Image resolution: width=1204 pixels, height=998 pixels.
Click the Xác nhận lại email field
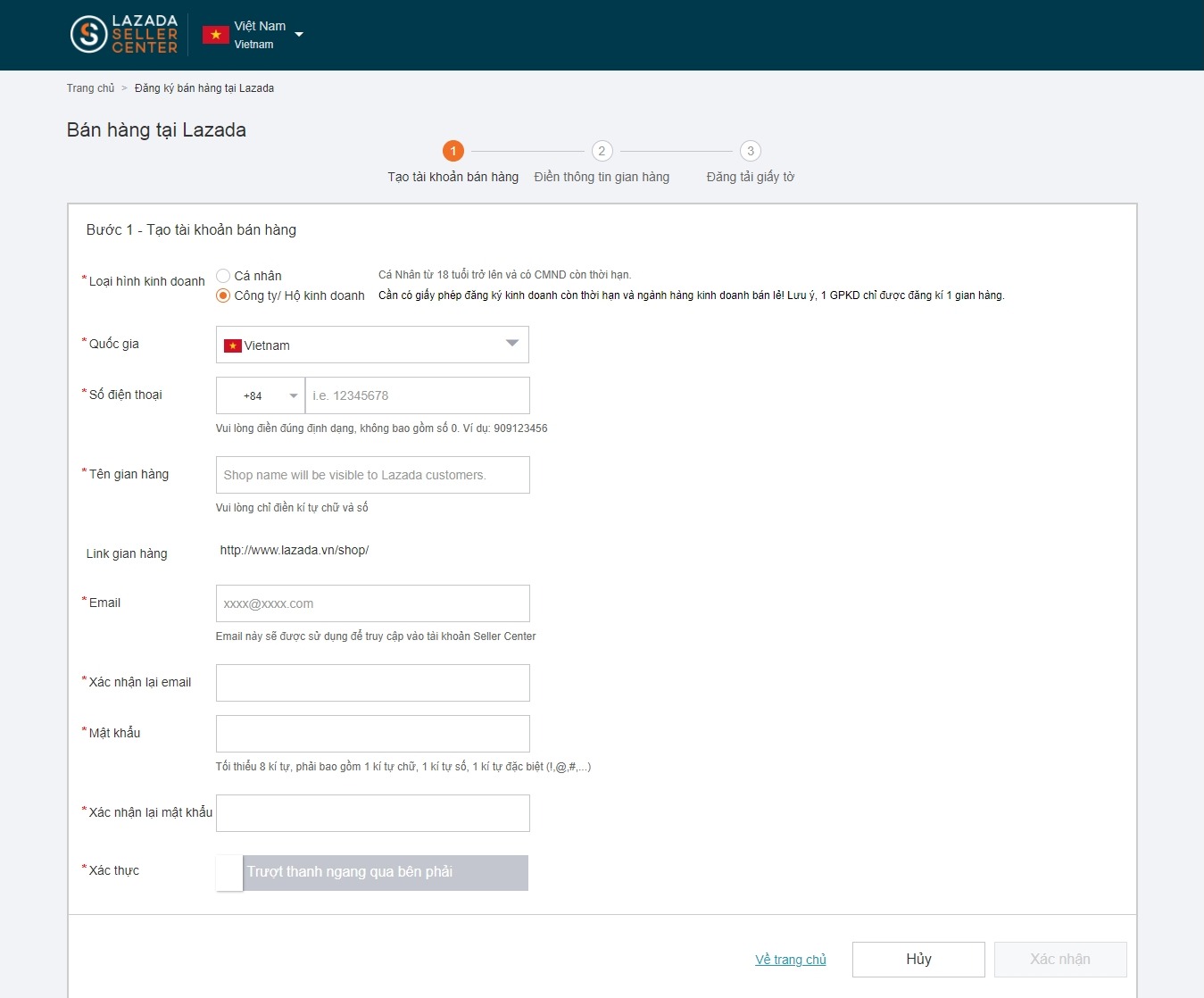pos(372,683)
